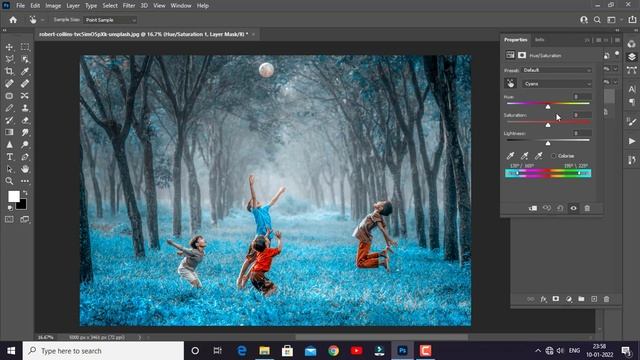Open the color range dropdown showing Cyans
This screenshot has width=640, height=360.
pos(557,84)
